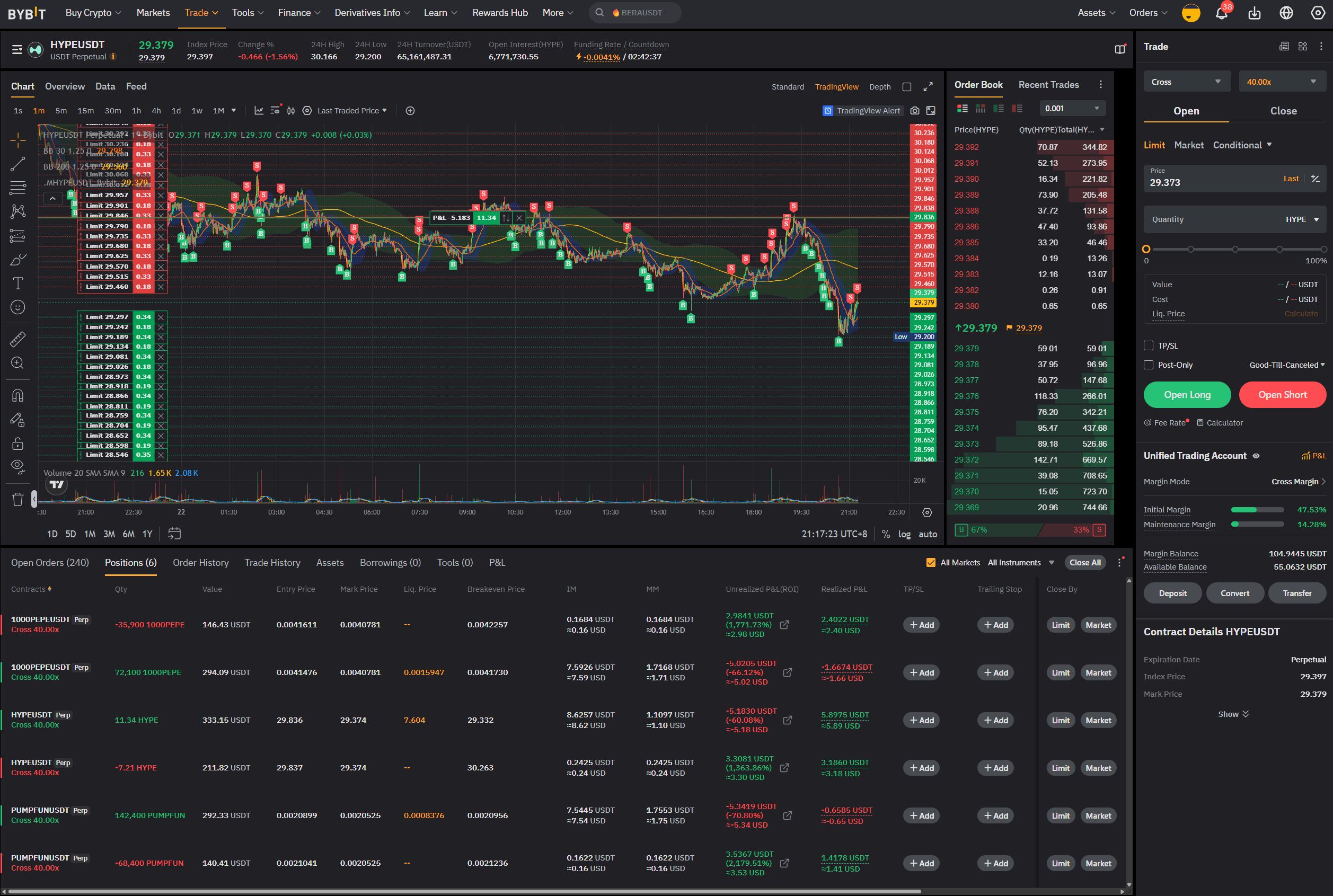Show sell-only order book view icon

[1017, 108]
